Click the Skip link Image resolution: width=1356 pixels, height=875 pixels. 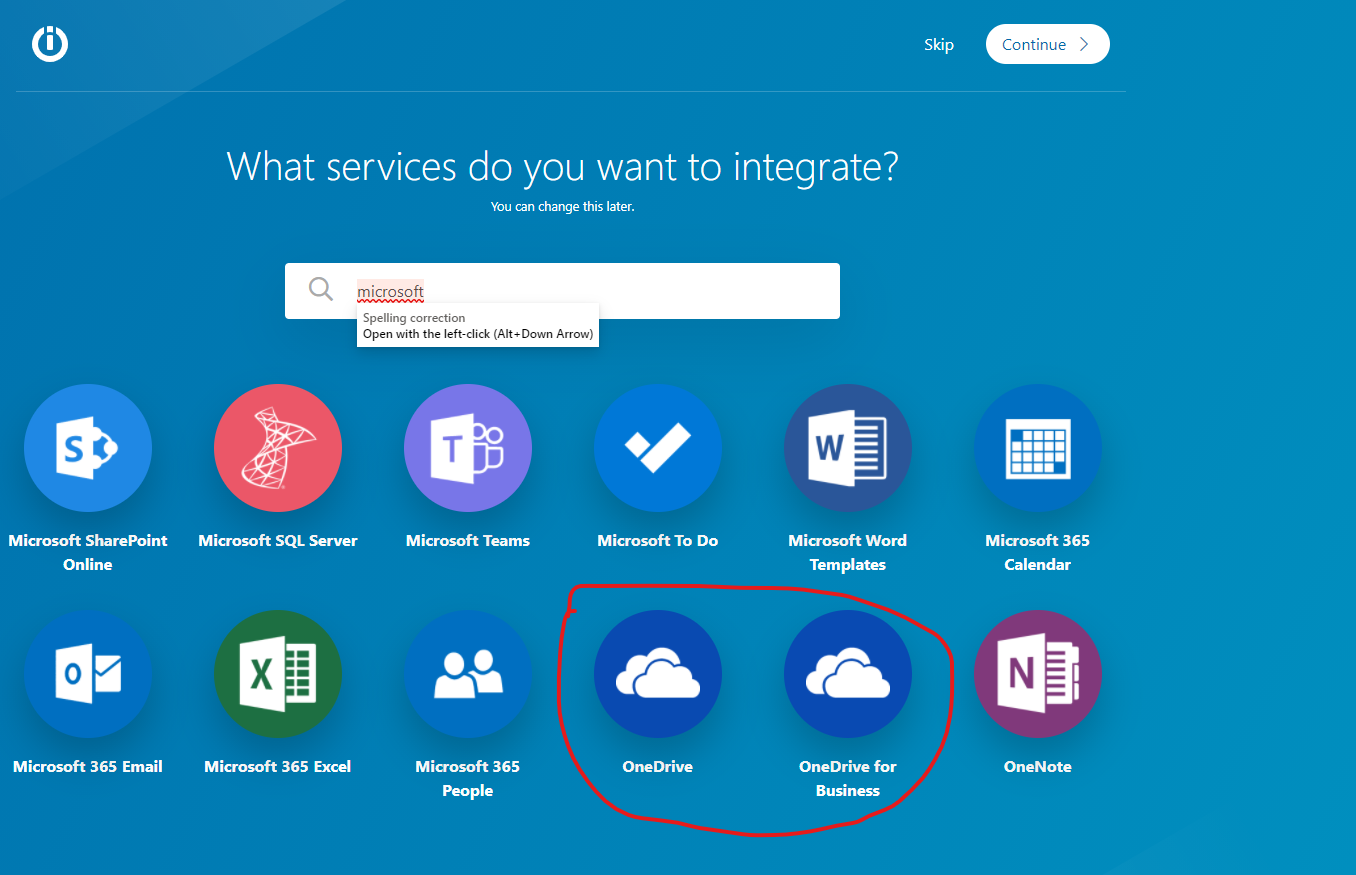click(x=938, y=45)
